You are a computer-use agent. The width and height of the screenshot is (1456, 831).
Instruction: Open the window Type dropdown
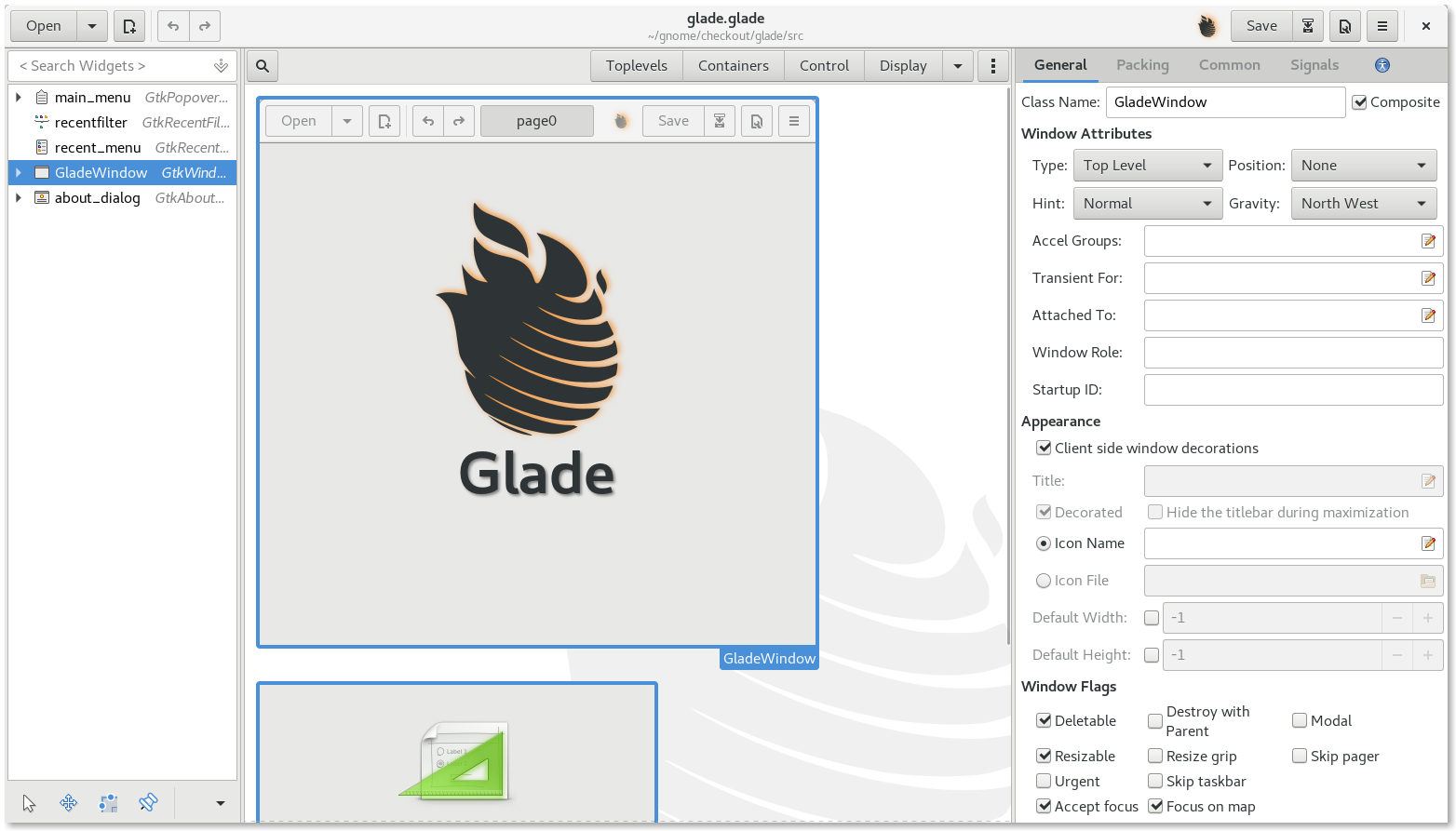coord(1147,165)
